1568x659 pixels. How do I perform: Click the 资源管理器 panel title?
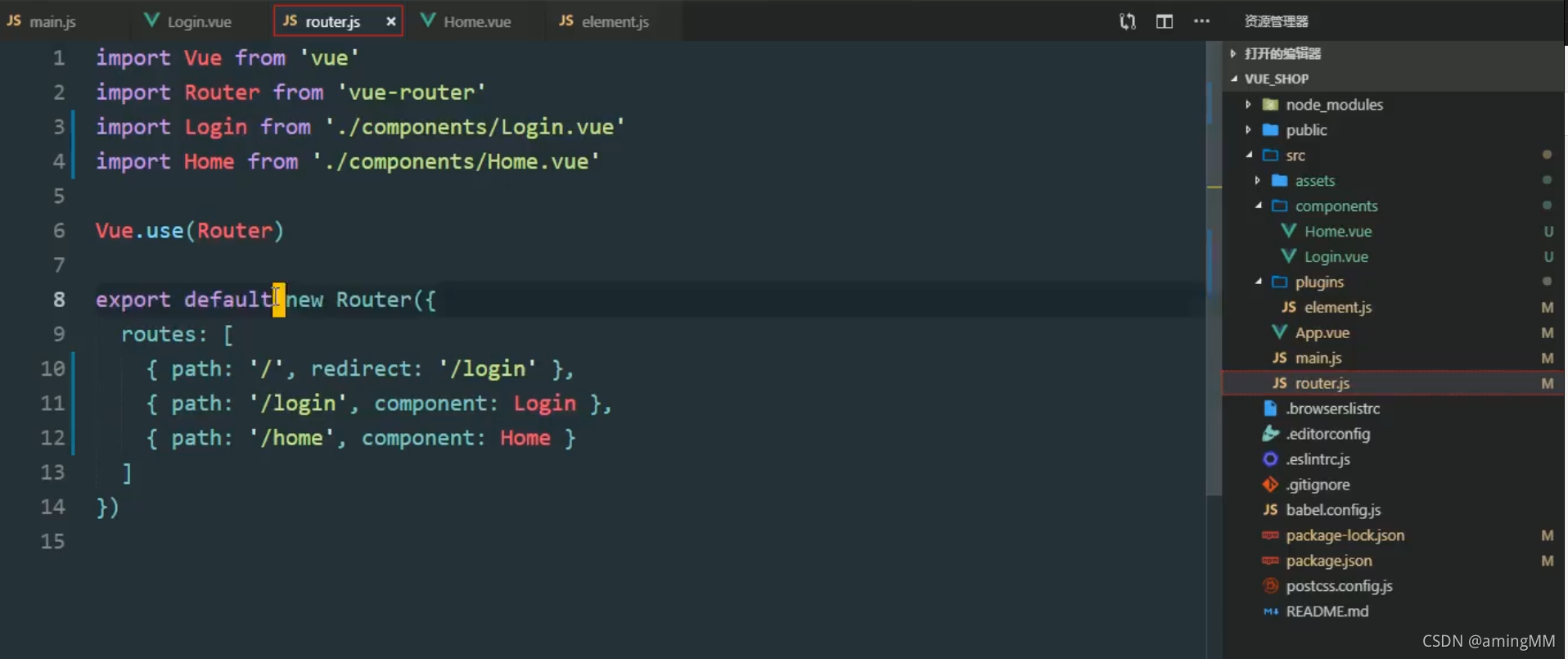pos(1276,21)
